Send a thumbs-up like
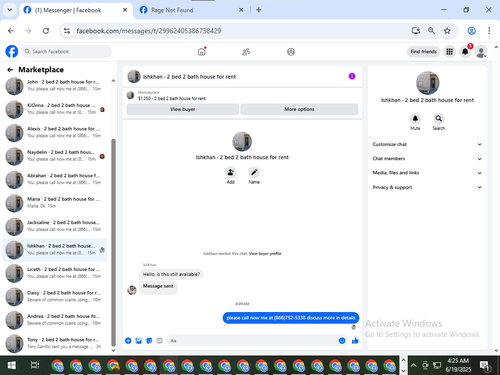The image size is (500, 375). coord(355,340)
